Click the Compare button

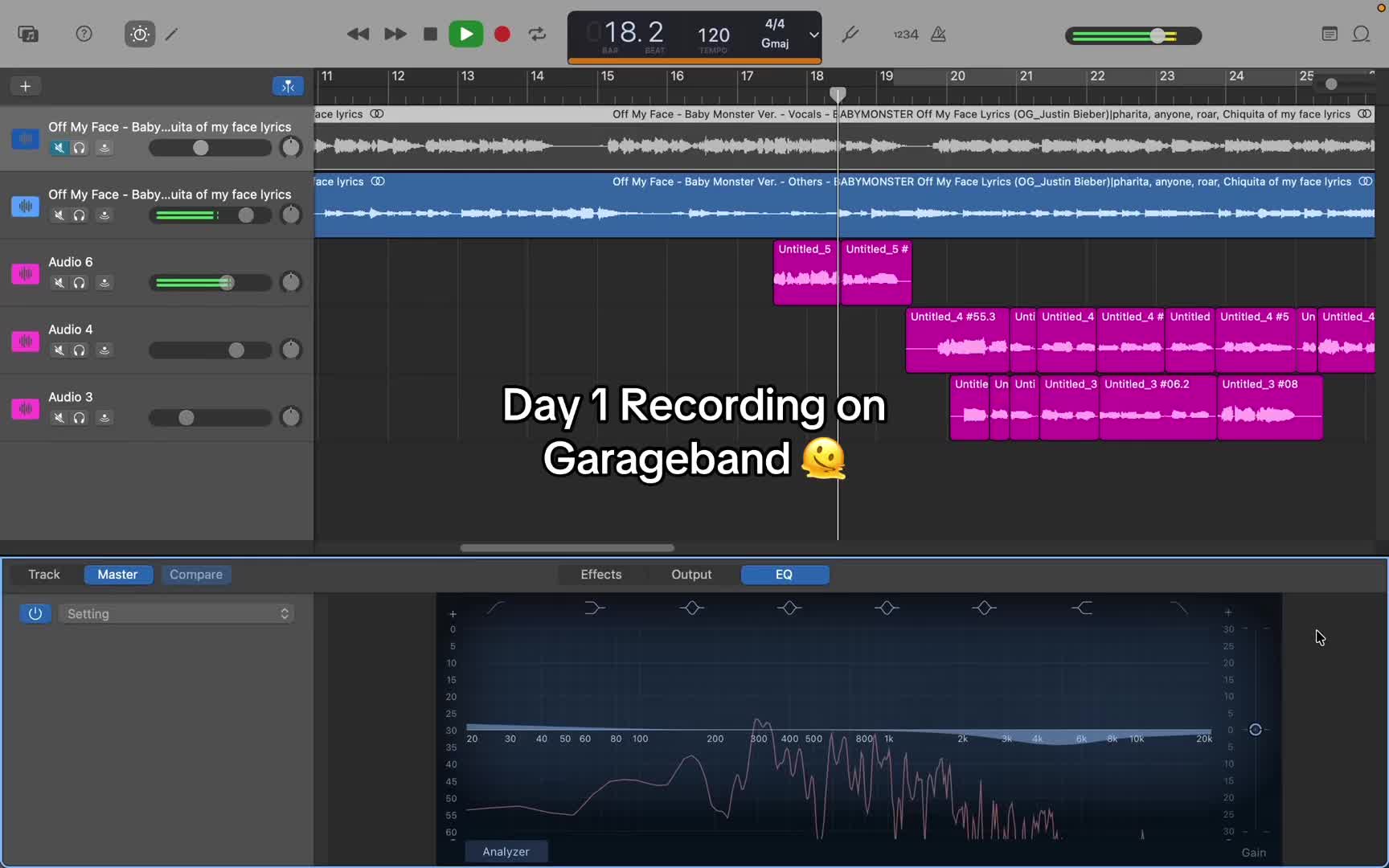[x=196, y=575]
